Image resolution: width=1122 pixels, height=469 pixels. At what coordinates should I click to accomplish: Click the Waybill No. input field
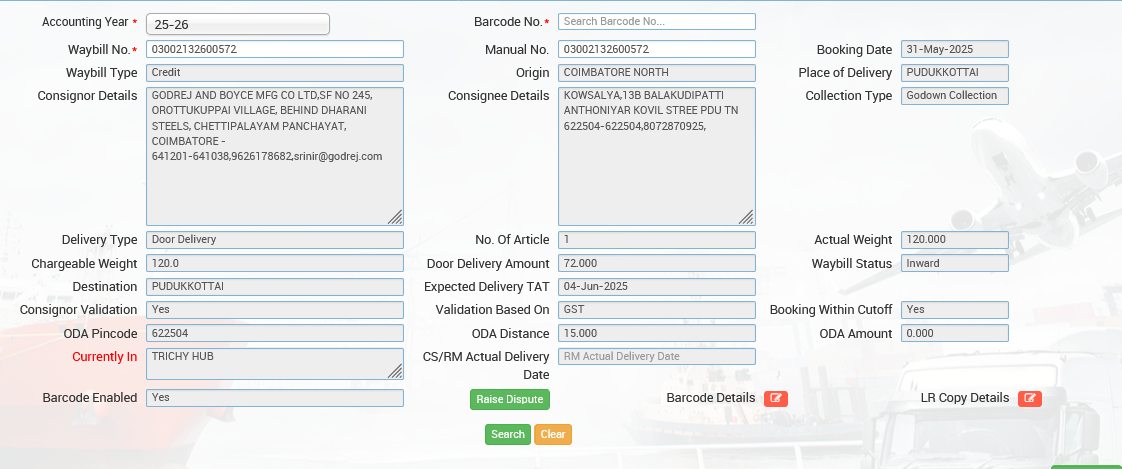click(275, 49)
